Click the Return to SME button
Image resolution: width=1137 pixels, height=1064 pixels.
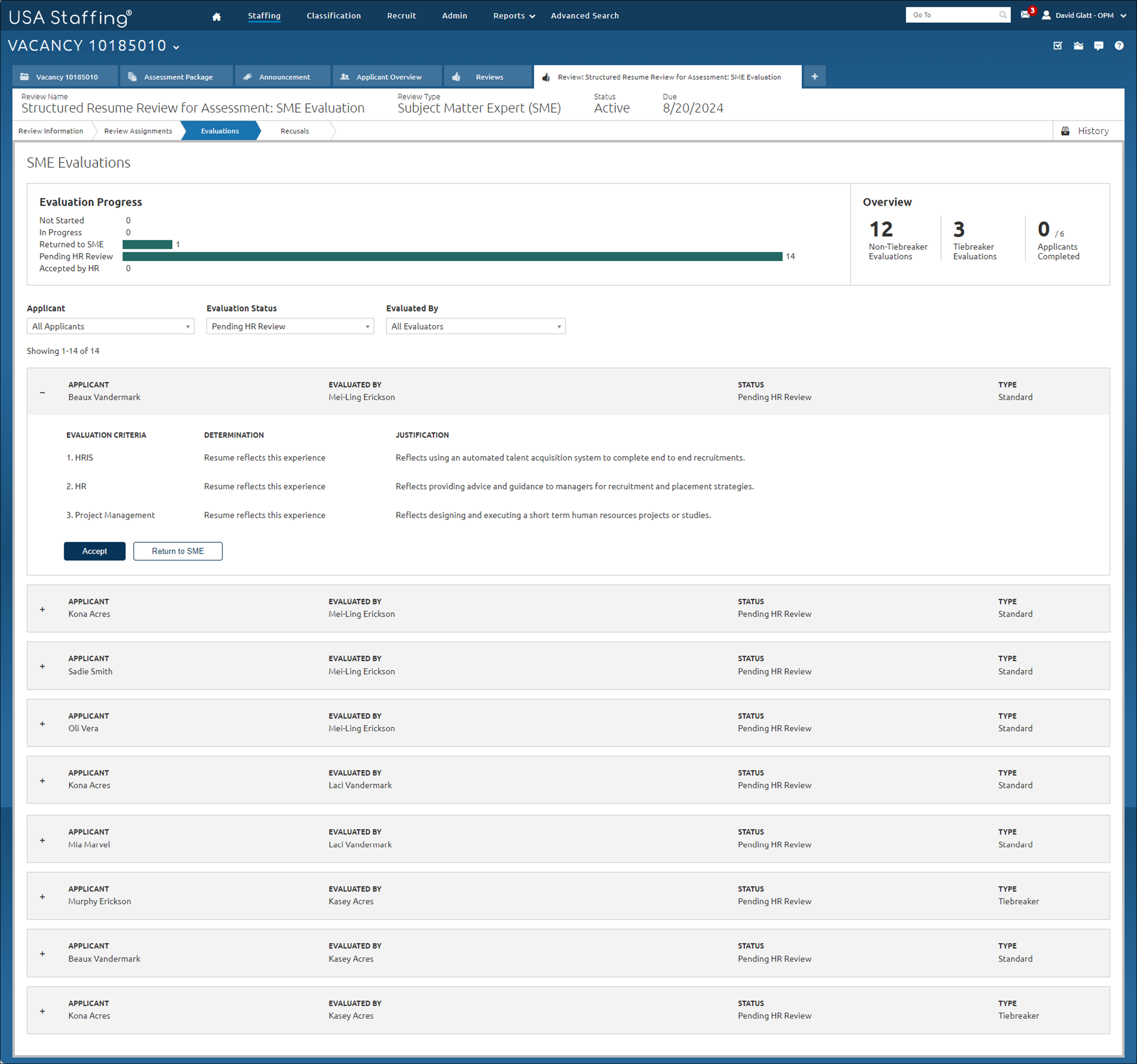tap(177, 551)
